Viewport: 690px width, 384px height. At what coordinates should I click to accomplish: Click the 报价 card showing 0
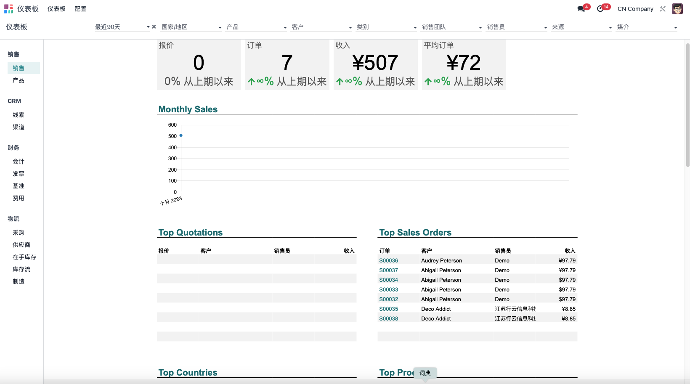pyautogui.click(x=199, y=65)
